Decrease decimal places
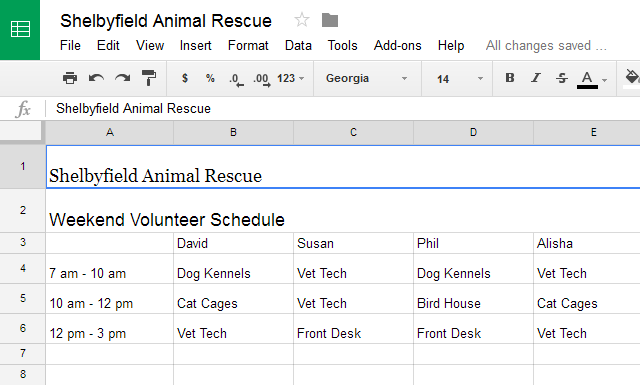Viewport: 640px width, 385px height. pos(236,79)
